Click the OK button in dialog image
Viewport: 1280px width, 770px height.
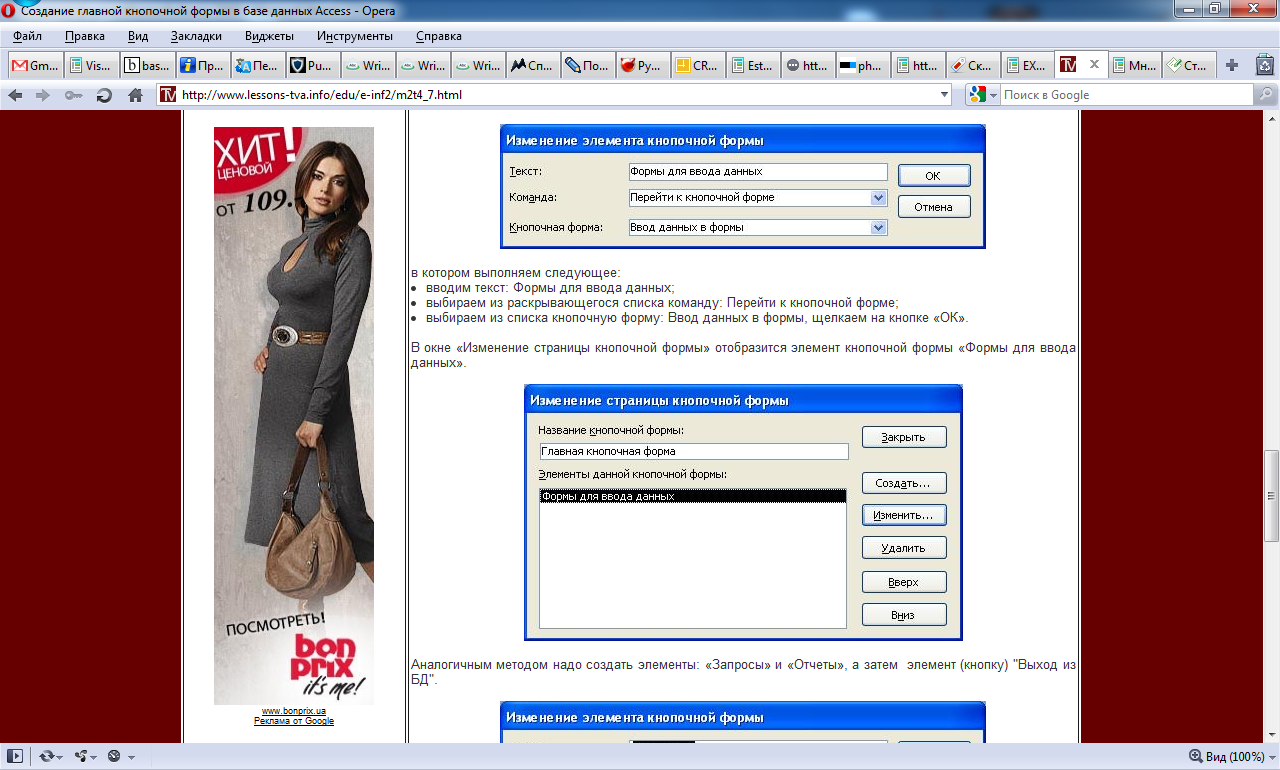[933, 175]
